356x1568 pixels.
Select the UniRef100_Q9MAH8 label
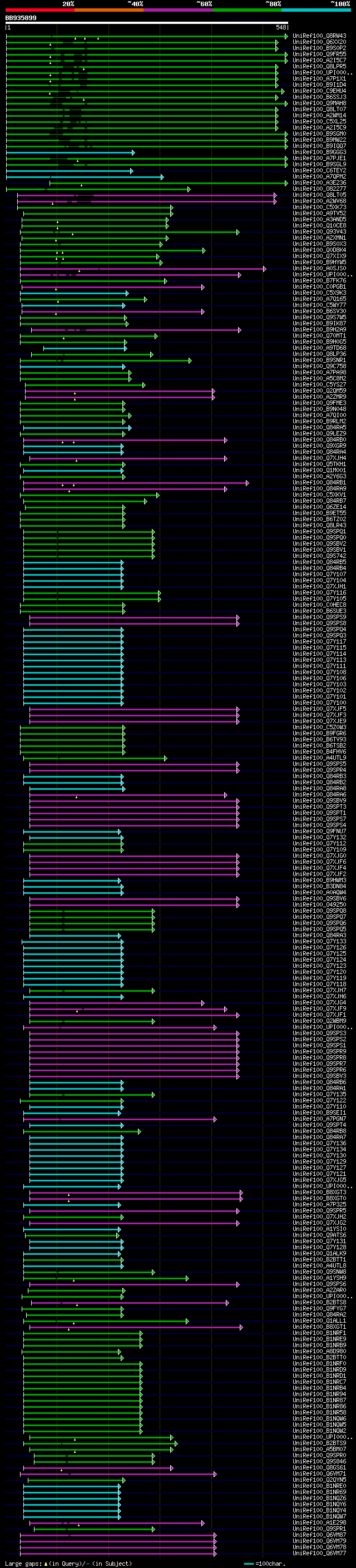tap(319, 103)
